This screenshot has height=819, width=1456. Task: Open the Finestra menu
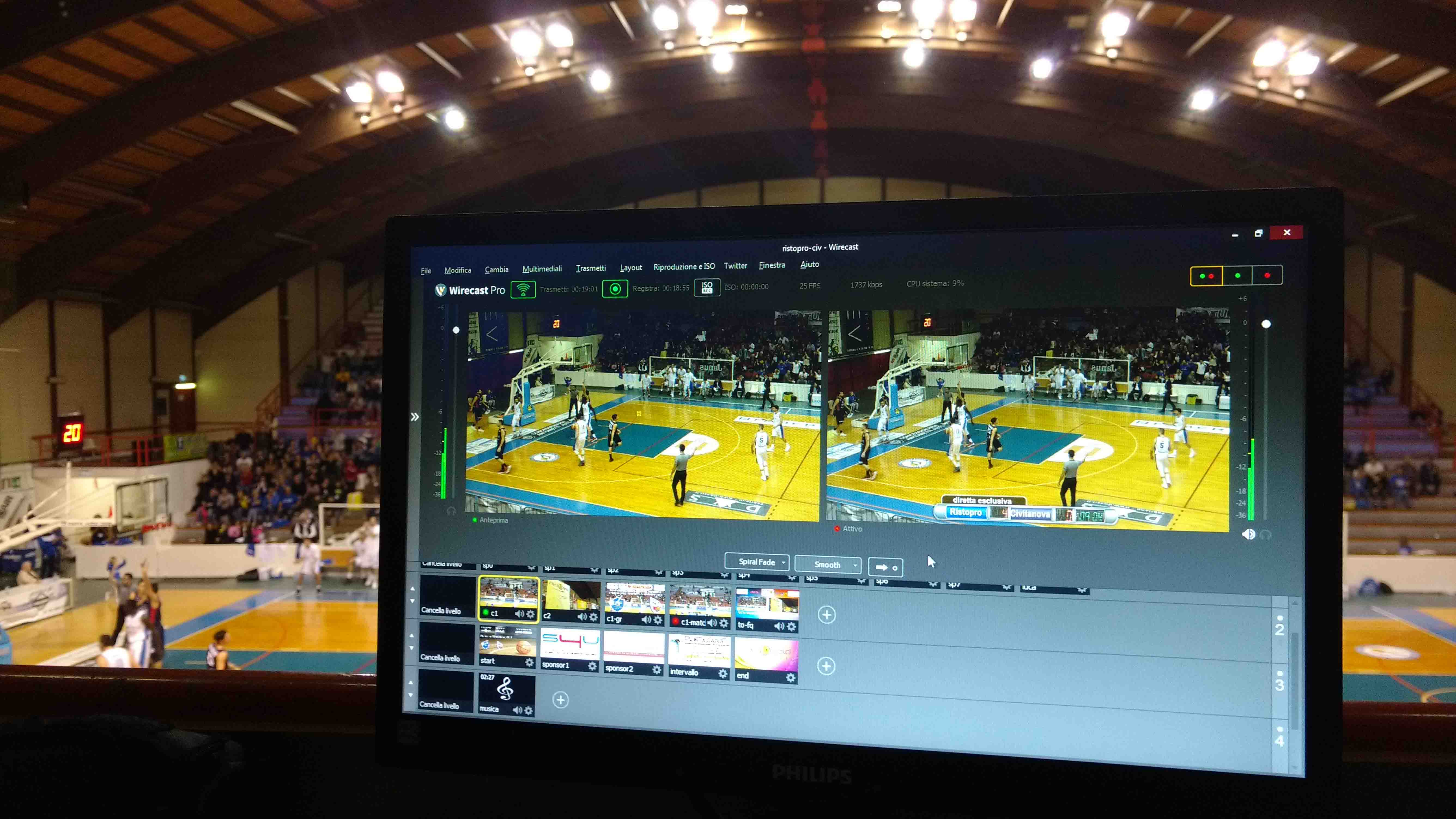772,265
